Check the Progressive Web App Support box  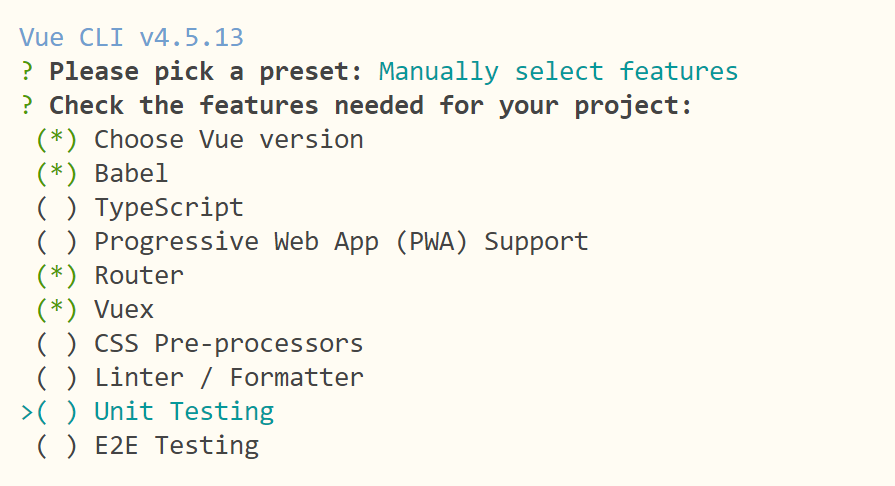[x=56, y=242]
